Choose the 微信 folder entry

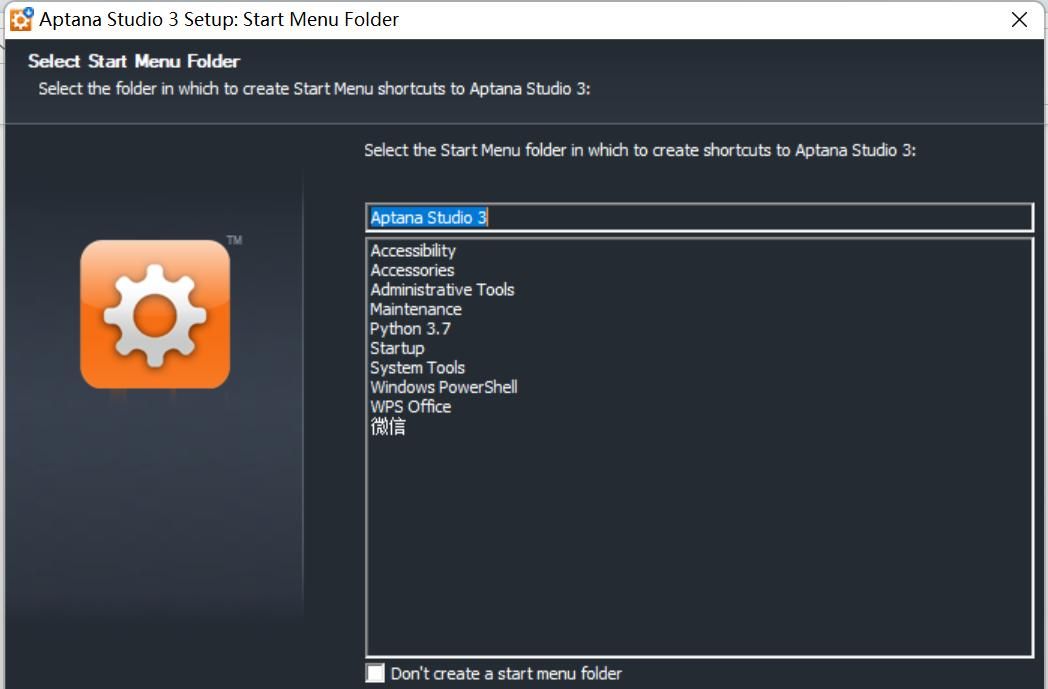pos(388,426)
